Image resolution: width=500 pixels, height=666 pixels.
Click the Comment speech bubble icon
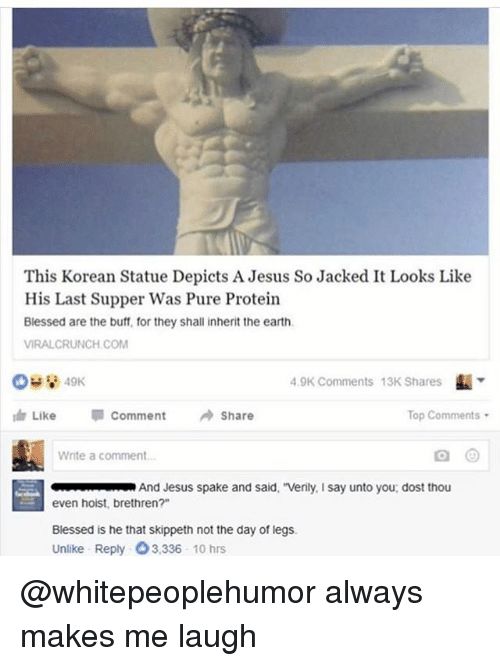98,415
